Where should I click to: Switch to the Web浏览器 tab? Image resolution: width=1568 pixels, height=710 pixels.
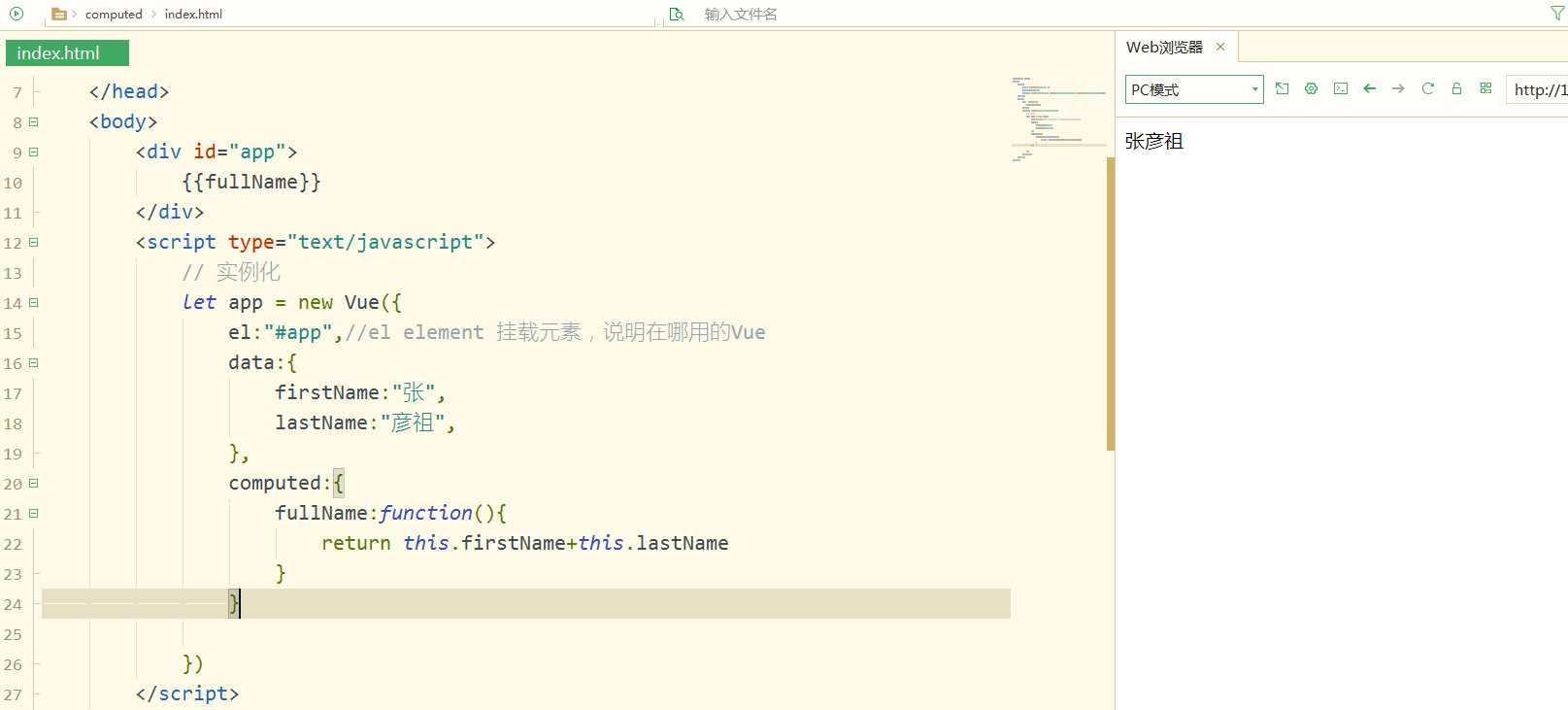1164,47
